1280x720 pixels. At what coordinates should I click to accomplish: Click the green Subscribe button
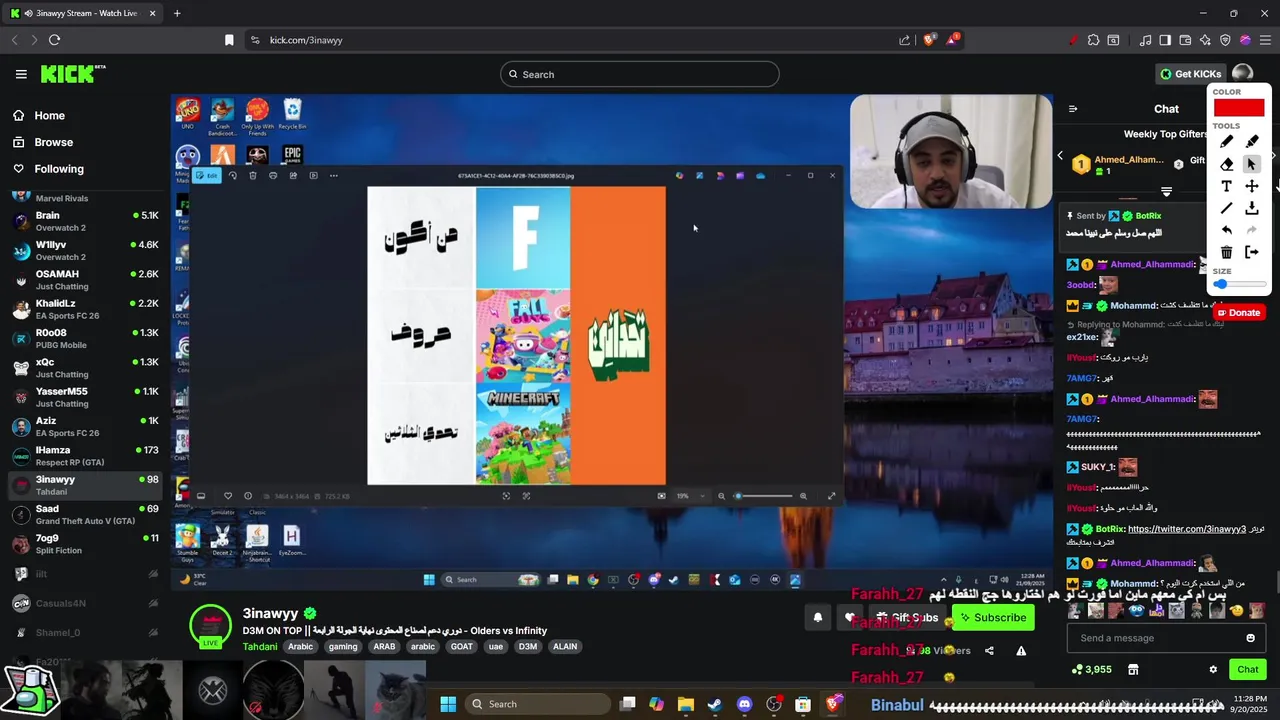coord(993,618)
